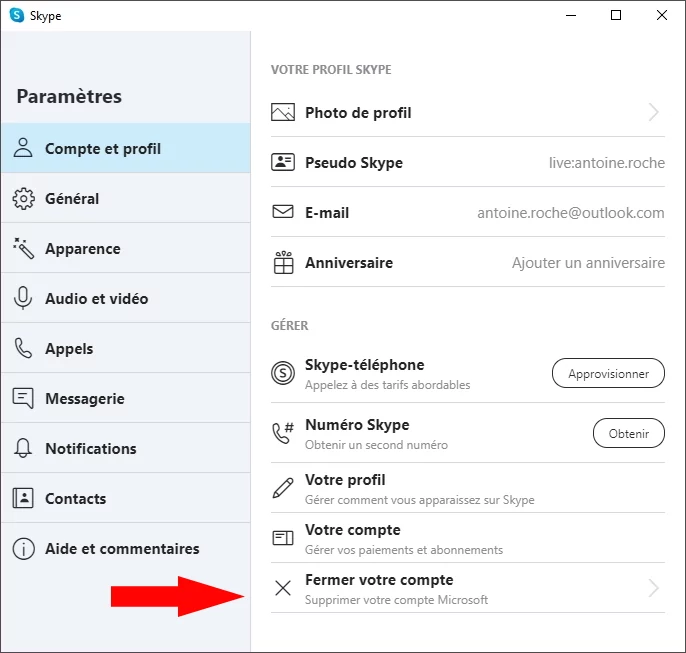Click 'Obtenir un second numéro' text

coord(376,445)
